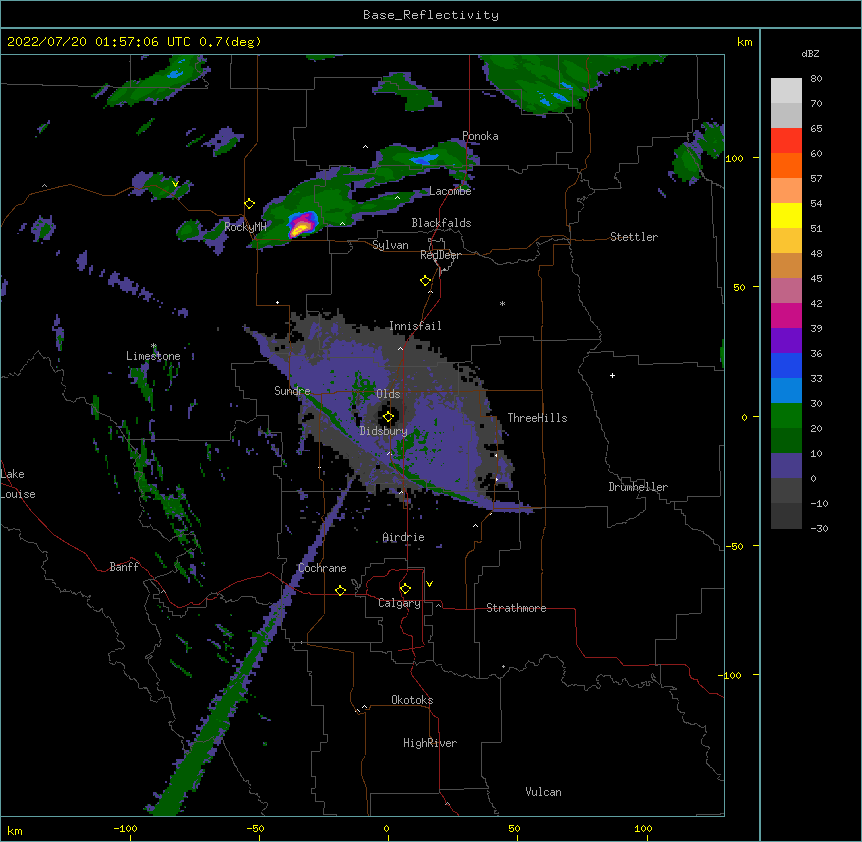Select the orange 57-60 dBZ legend swatch
The width and height of the screenshot is (862, 842).
786,166
